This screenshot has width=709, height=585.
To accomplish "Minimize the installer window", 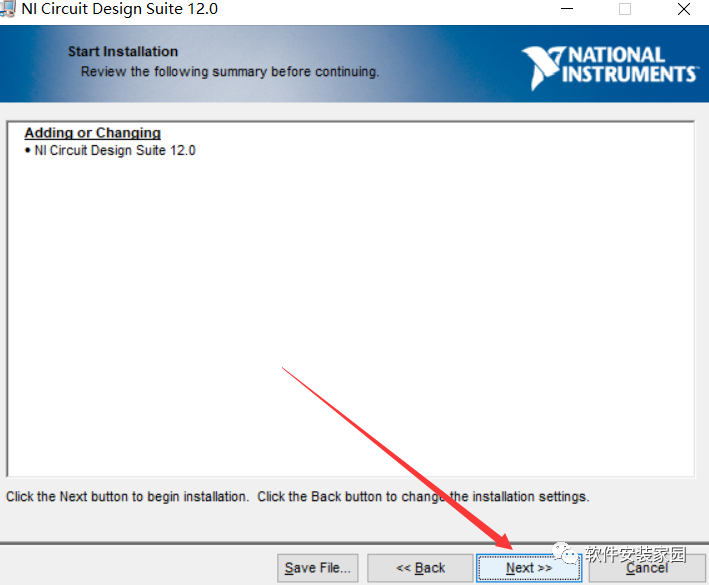I will 567,10.
